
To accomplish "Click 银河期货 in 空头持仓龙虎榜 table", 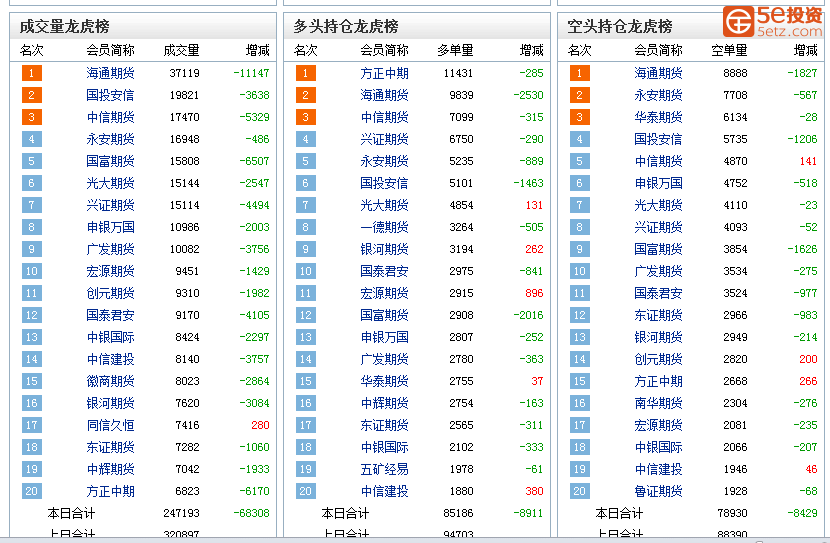I will tap(658, 337).
